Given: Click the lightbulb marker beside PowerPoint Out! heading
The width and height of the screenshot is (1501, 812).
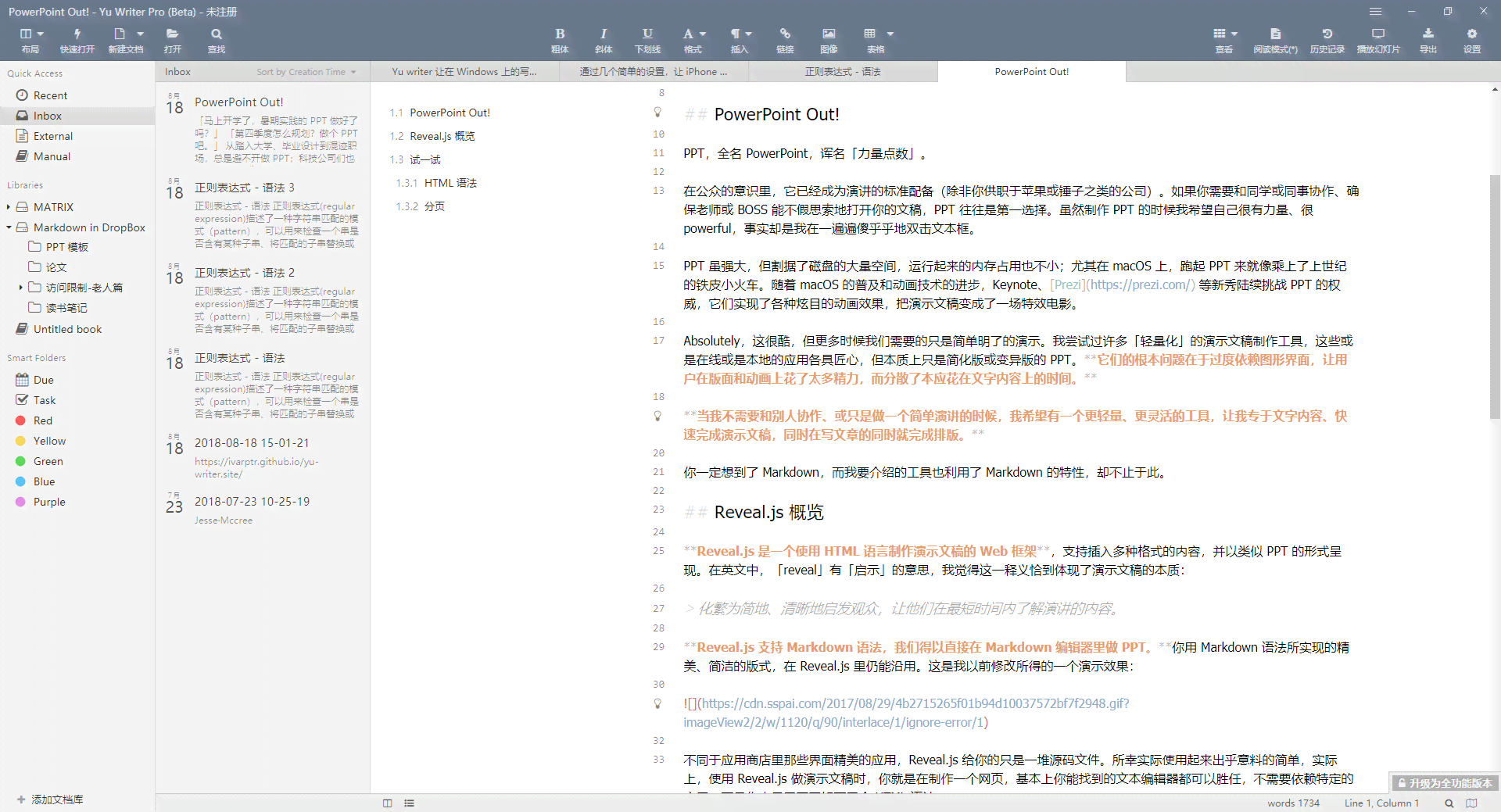Looking at the screenshot, I should coord(658,113).
